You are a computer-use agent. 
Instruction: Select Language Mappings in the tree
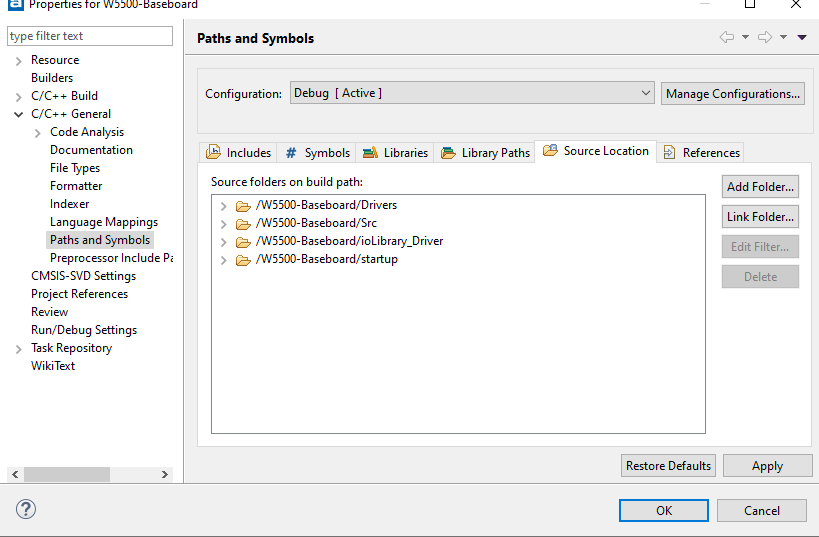click(104, 222)
